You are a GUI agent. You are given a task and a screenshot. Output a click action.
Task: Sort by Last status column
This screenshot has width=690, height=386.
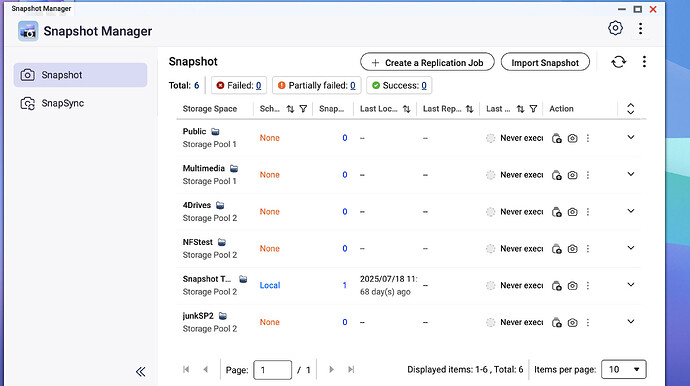[x=520, y=109]
